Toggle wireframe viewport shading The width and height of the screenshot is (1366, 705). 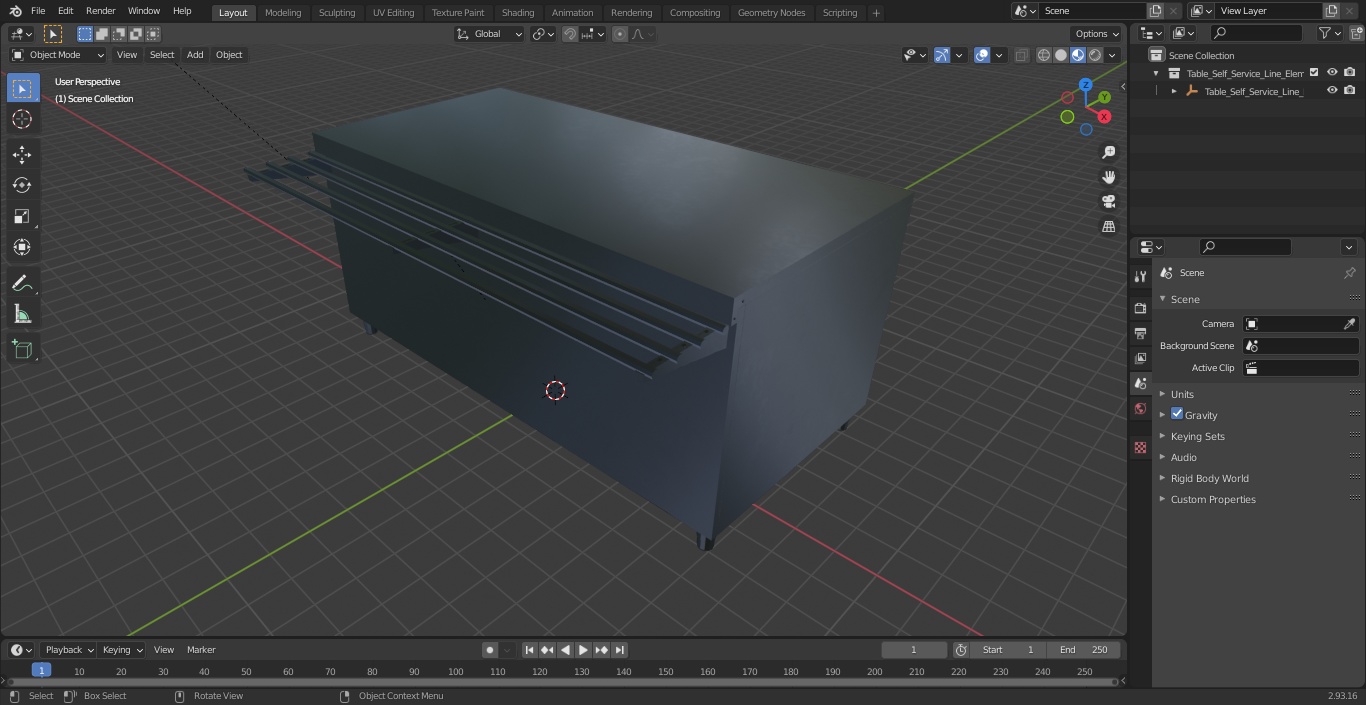(1044, 55)
